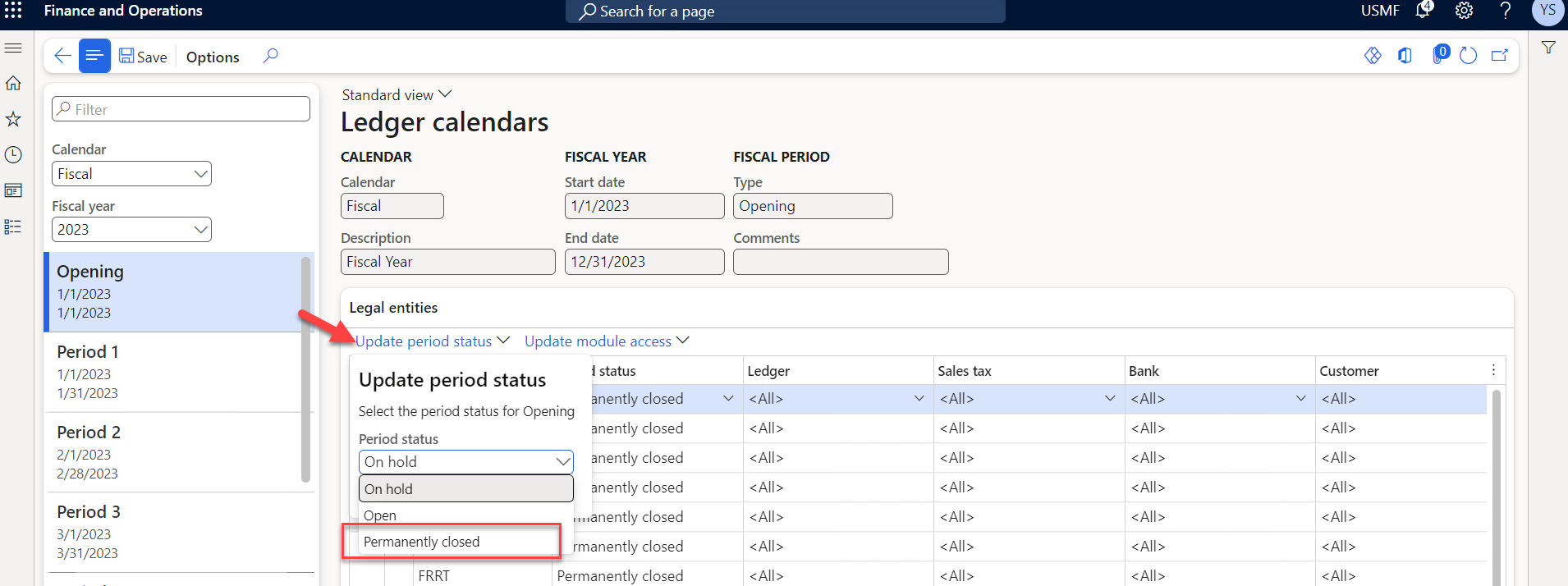Open the Update module access menu
This screenshot has height=586, width=1568.
pos(606,341)
